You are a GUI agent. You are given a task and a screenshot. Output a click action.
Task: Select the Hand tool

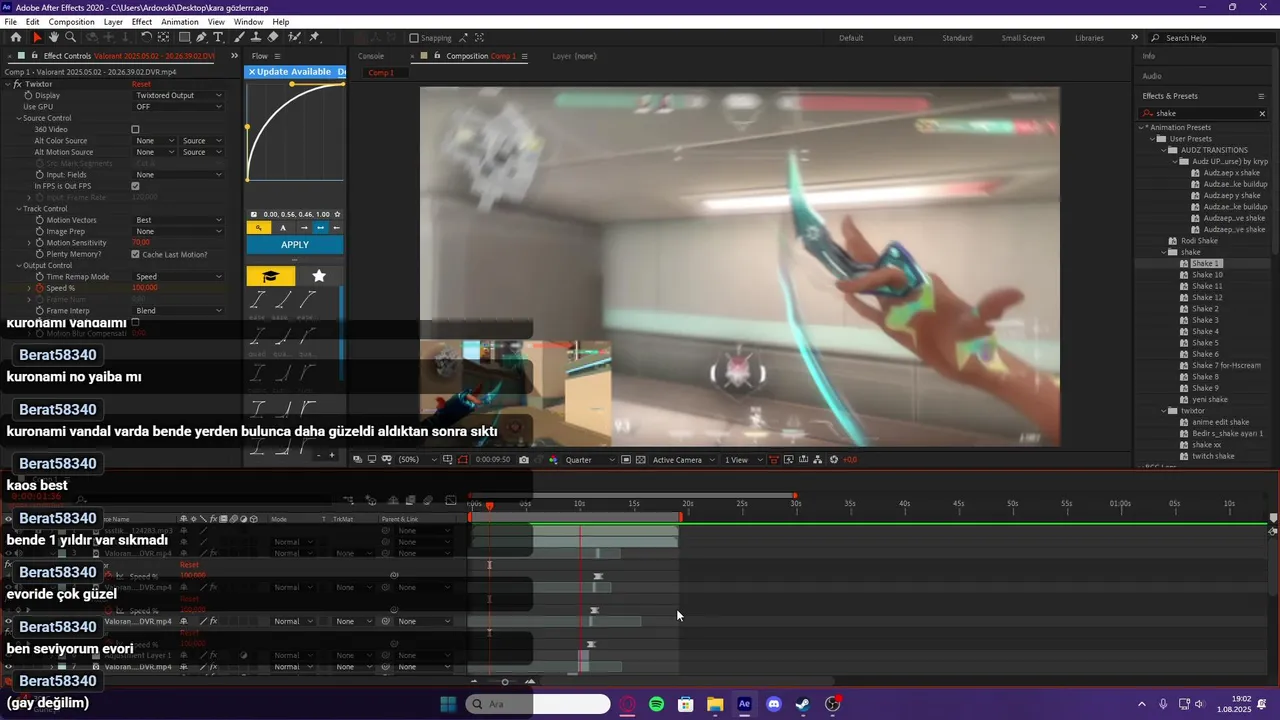click(54, 37)
